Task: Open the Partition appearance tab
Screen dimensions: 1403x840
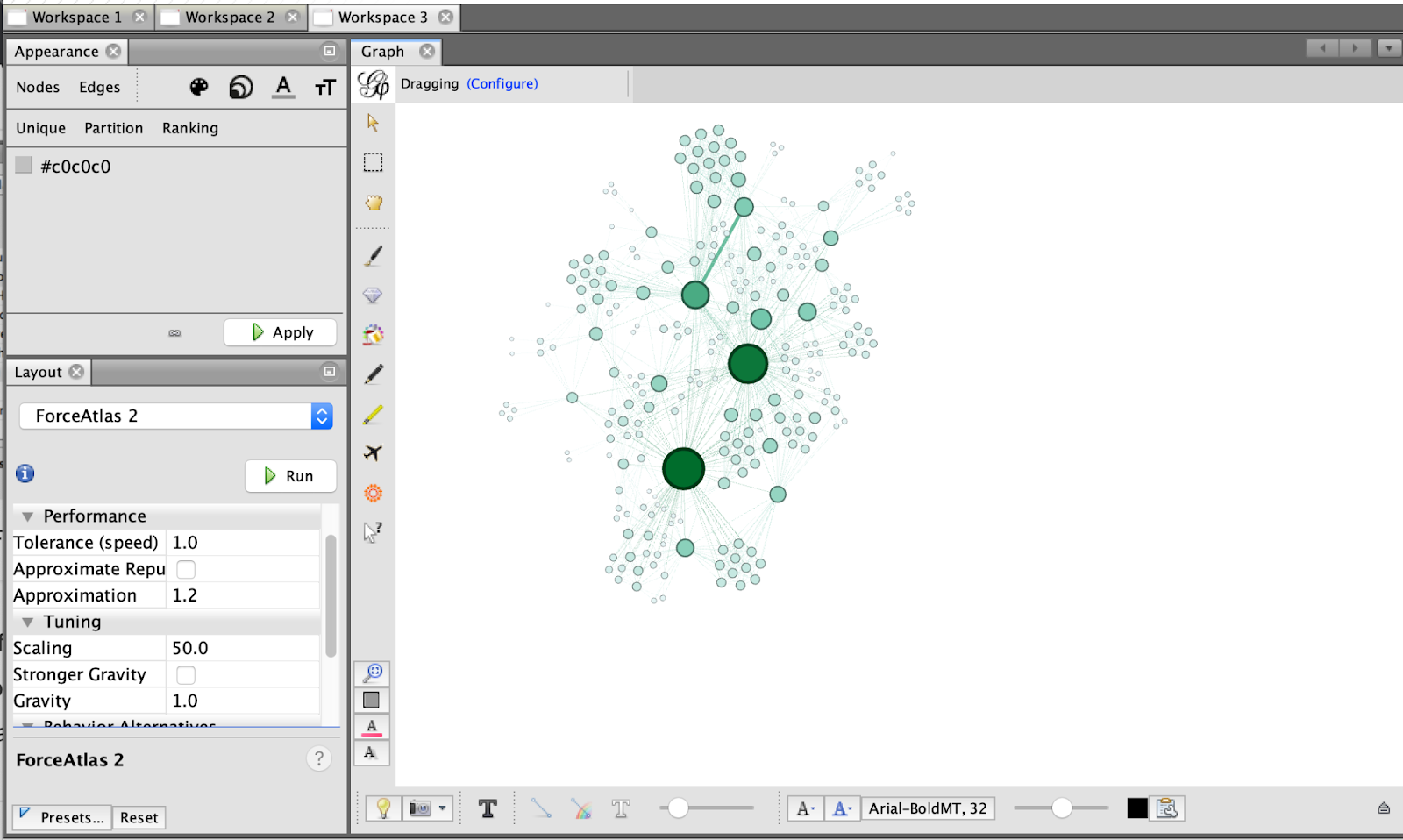Action: tap(114, 128)
